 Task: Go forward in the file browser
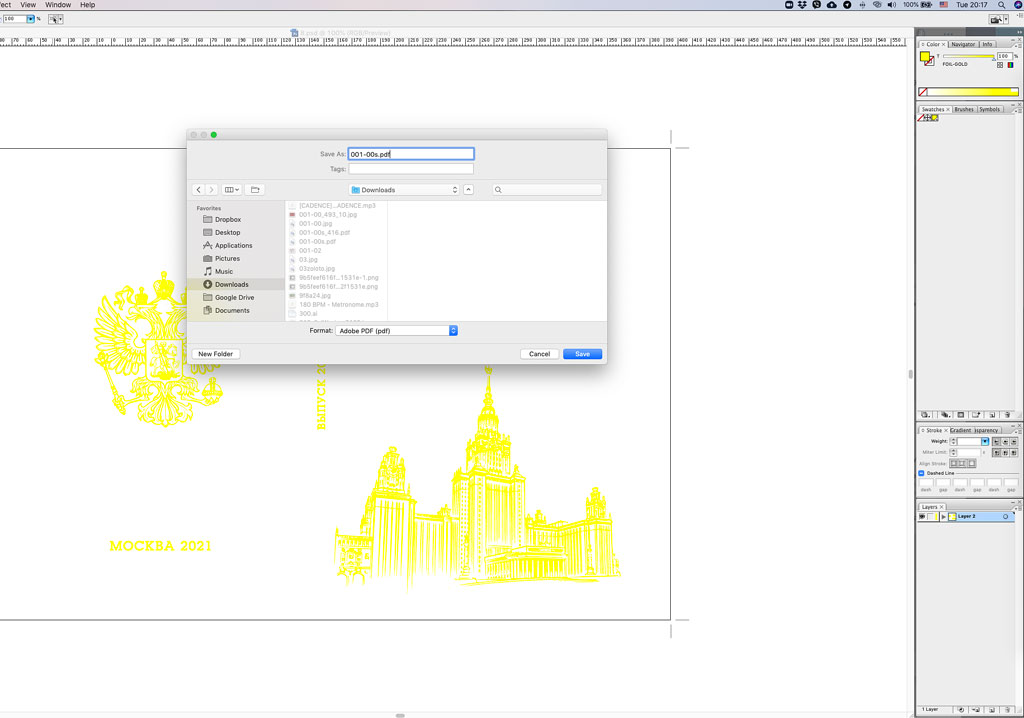(x=211, y=190)
